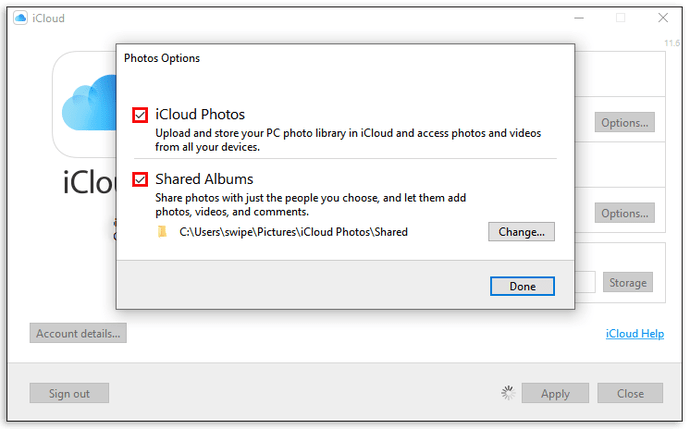Click the iCloud app icon in title bar
The width and height of the screenshot is (690, 429).
[20, 18]
